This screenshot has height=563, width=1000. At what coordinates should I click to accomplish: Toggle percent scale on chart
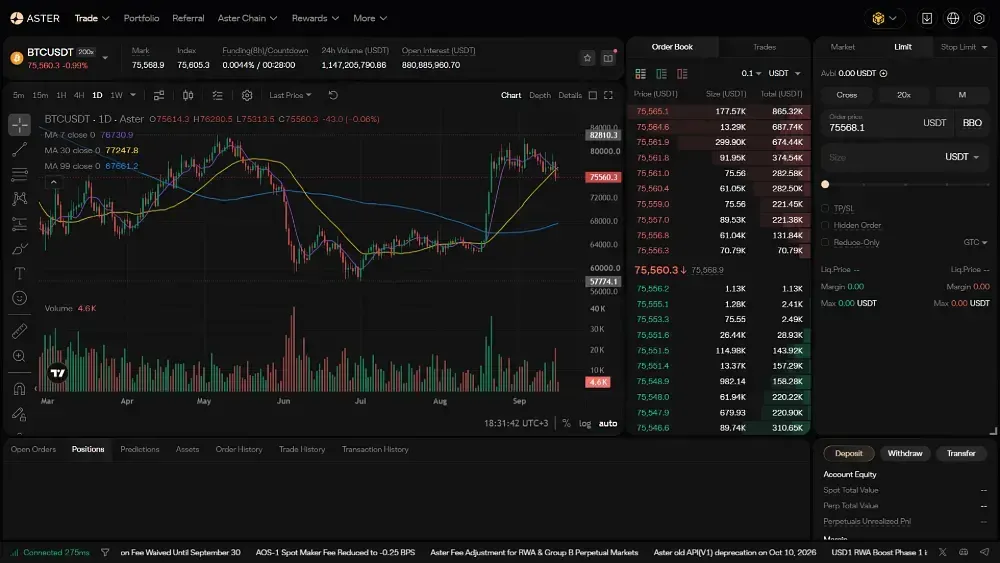pyautogui.click(x=566, y=423)
